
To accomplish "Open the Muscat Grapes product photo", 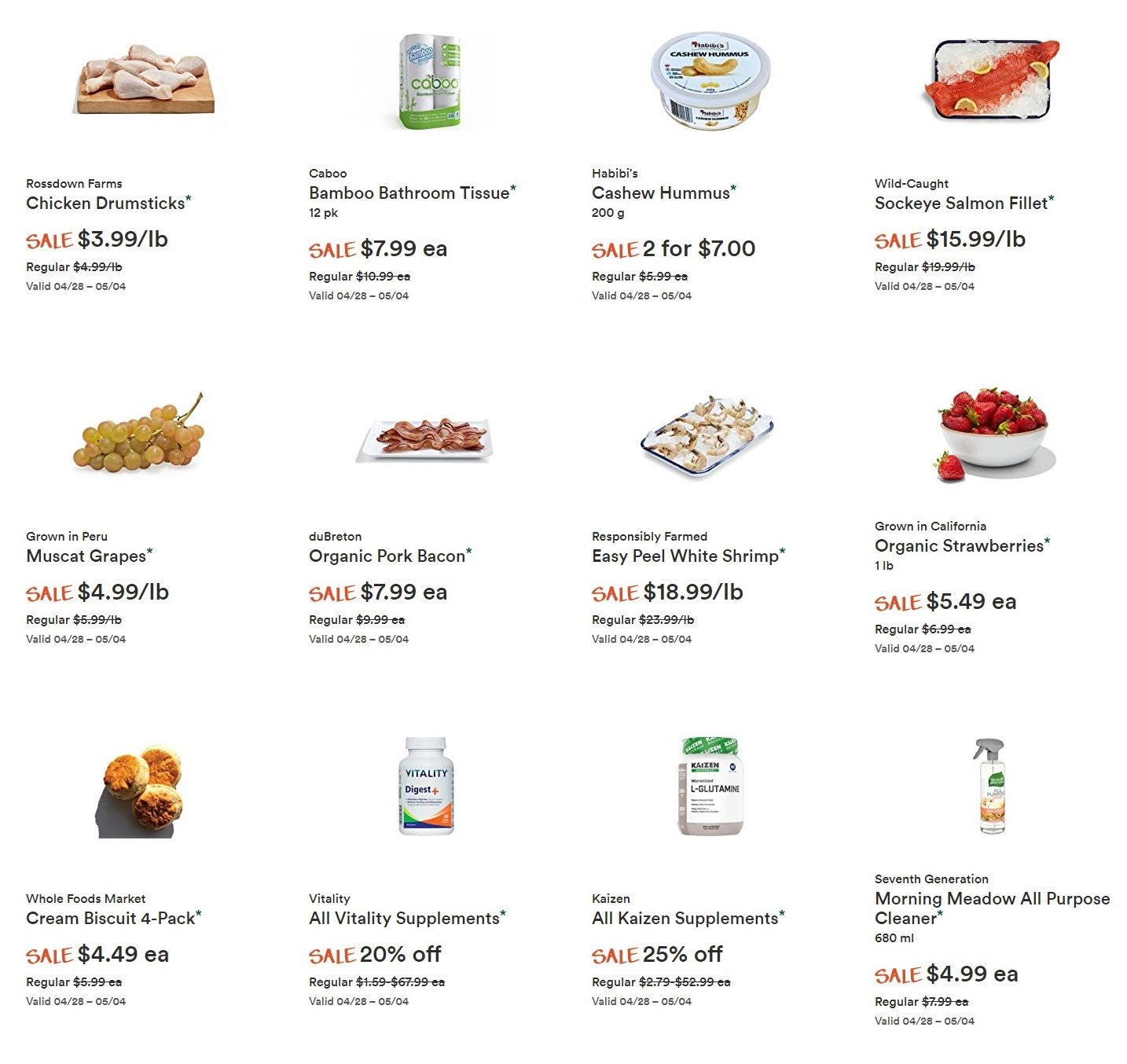I will [x=139, y=433].
